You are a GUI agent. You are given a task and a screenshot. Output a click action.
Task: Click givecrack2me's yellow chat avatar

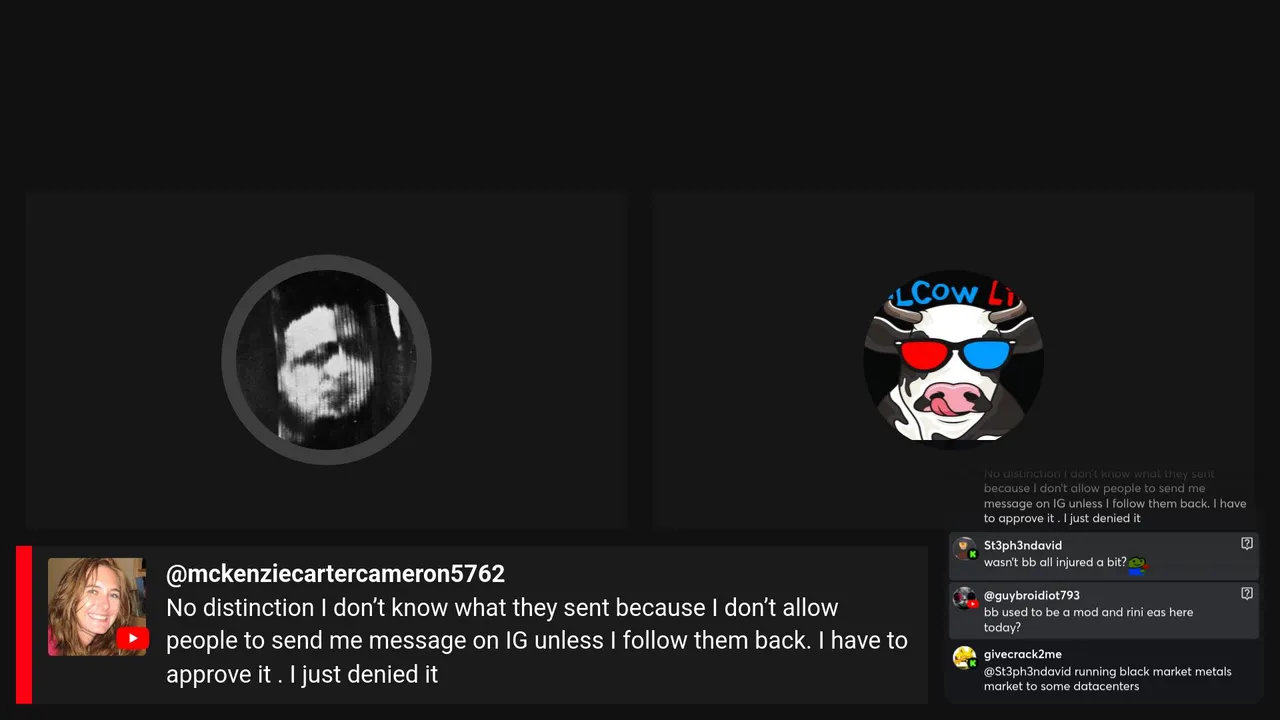pos(965,658)
